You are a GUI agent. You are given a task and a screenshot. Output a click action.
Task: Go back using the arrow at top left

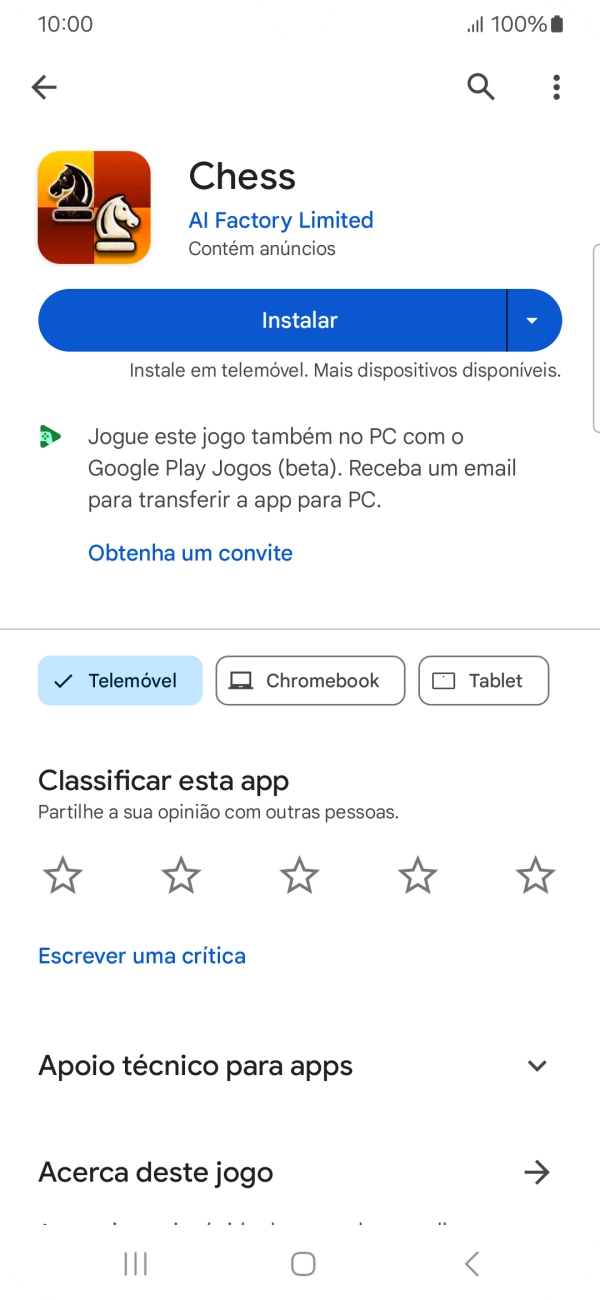click(x=44, y=87)
